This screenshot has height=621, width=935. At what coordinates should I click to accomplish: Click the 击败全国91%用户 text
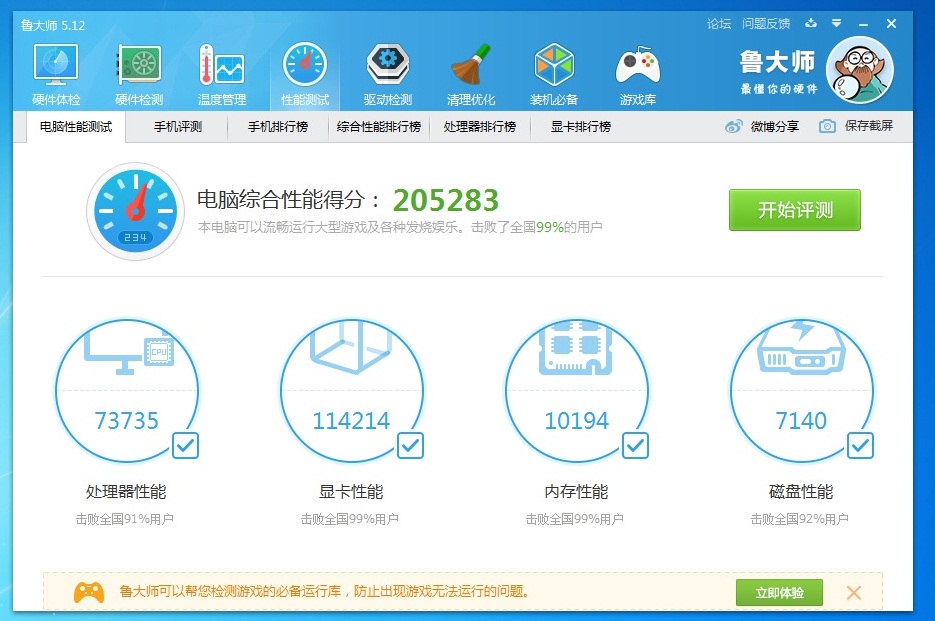[x=125, y=519]
